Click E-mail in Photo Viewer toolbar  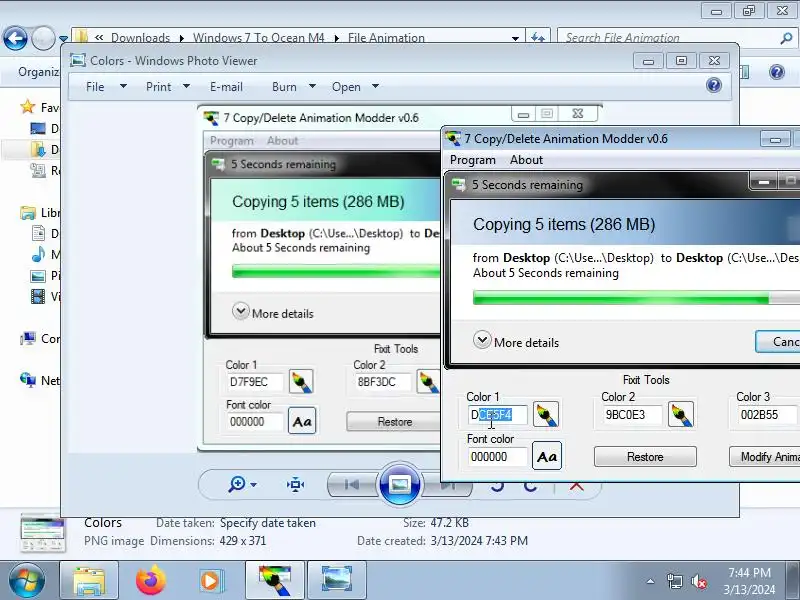pyautogui.click(x=226, y=87)
